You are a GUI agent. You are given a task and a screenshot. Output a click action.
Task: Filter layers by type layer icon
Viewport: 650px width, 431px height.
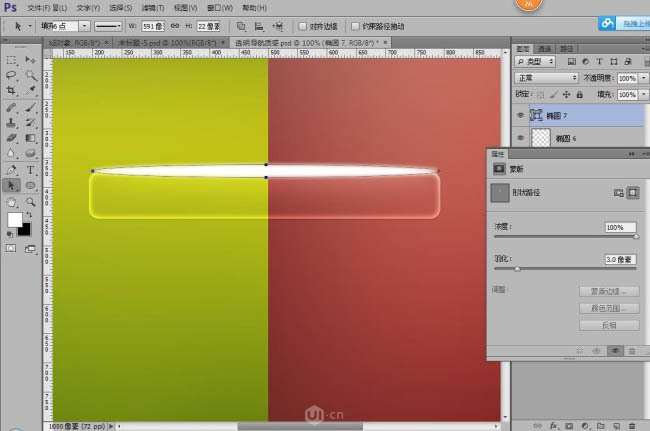point(599,62)
